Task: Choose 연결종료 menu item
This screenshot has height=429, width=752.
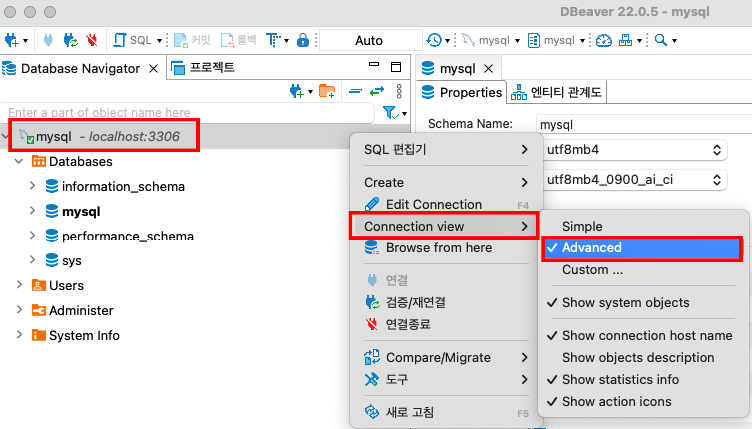Action: [x=446, y=324]
